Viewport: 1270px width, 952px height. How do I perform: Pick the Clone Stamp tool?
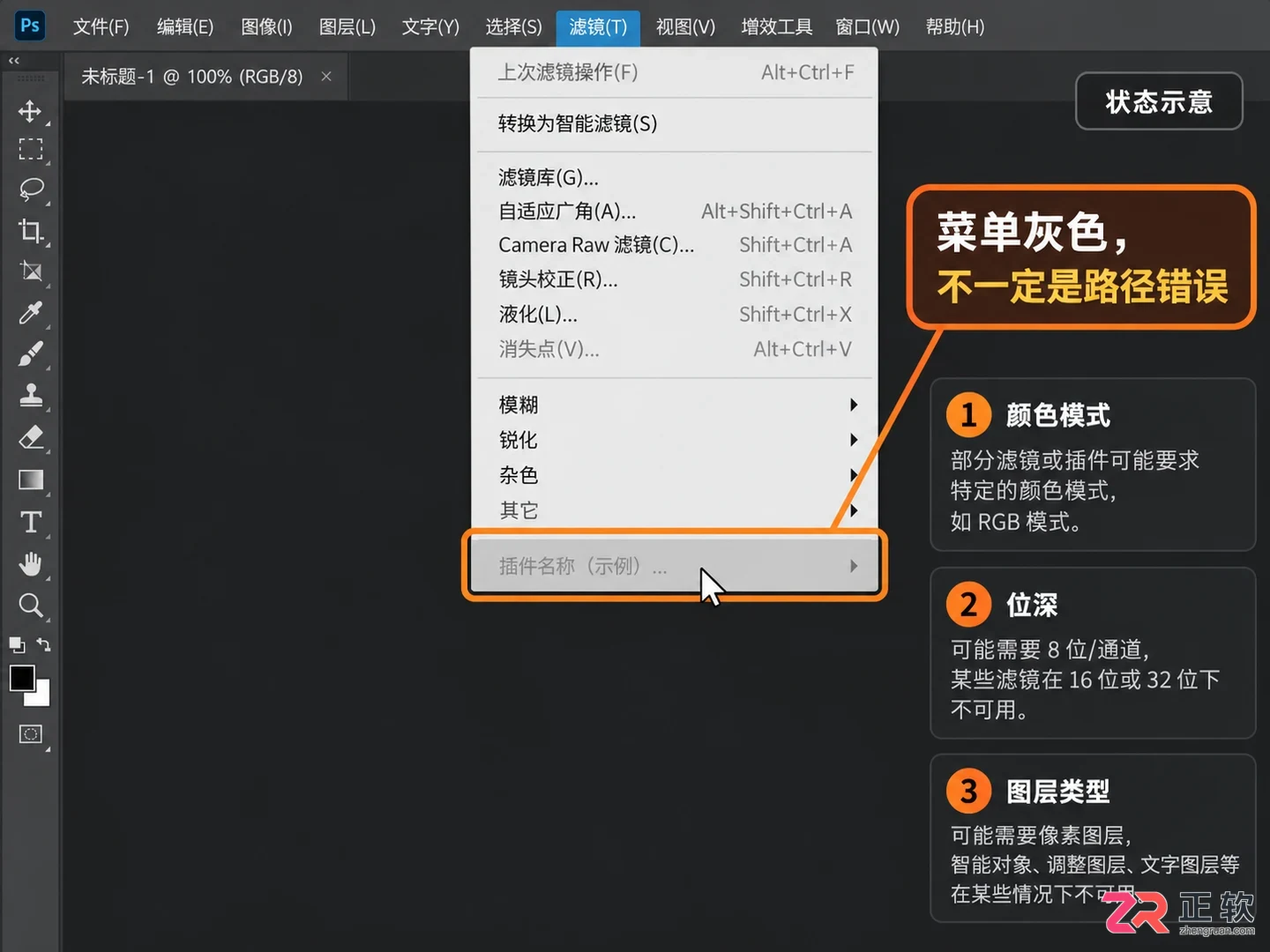tap(31, 395)
